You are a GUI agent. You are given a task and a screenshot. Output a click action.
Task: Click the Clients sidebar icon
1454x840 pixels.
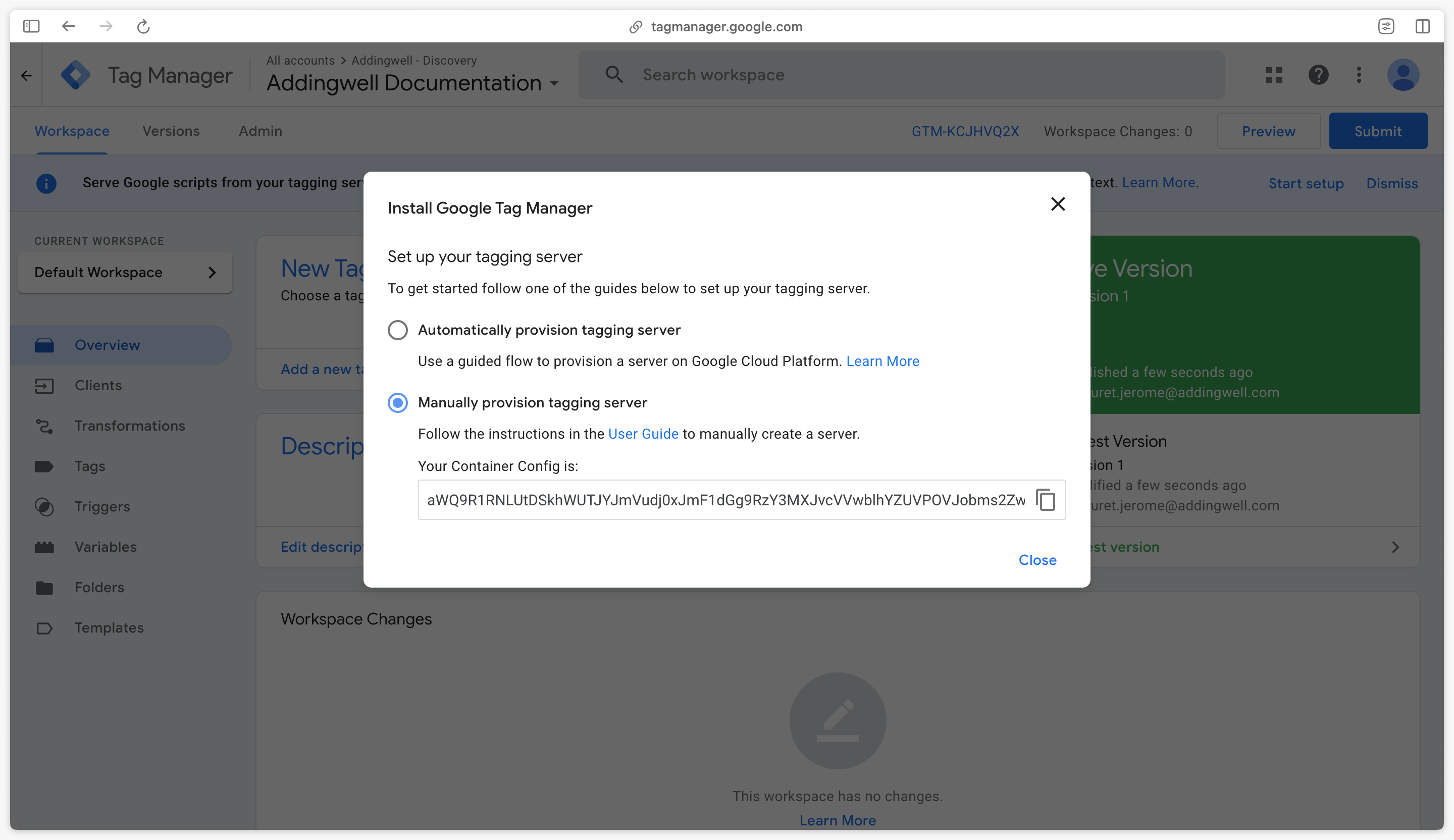(x=44, y=385)
